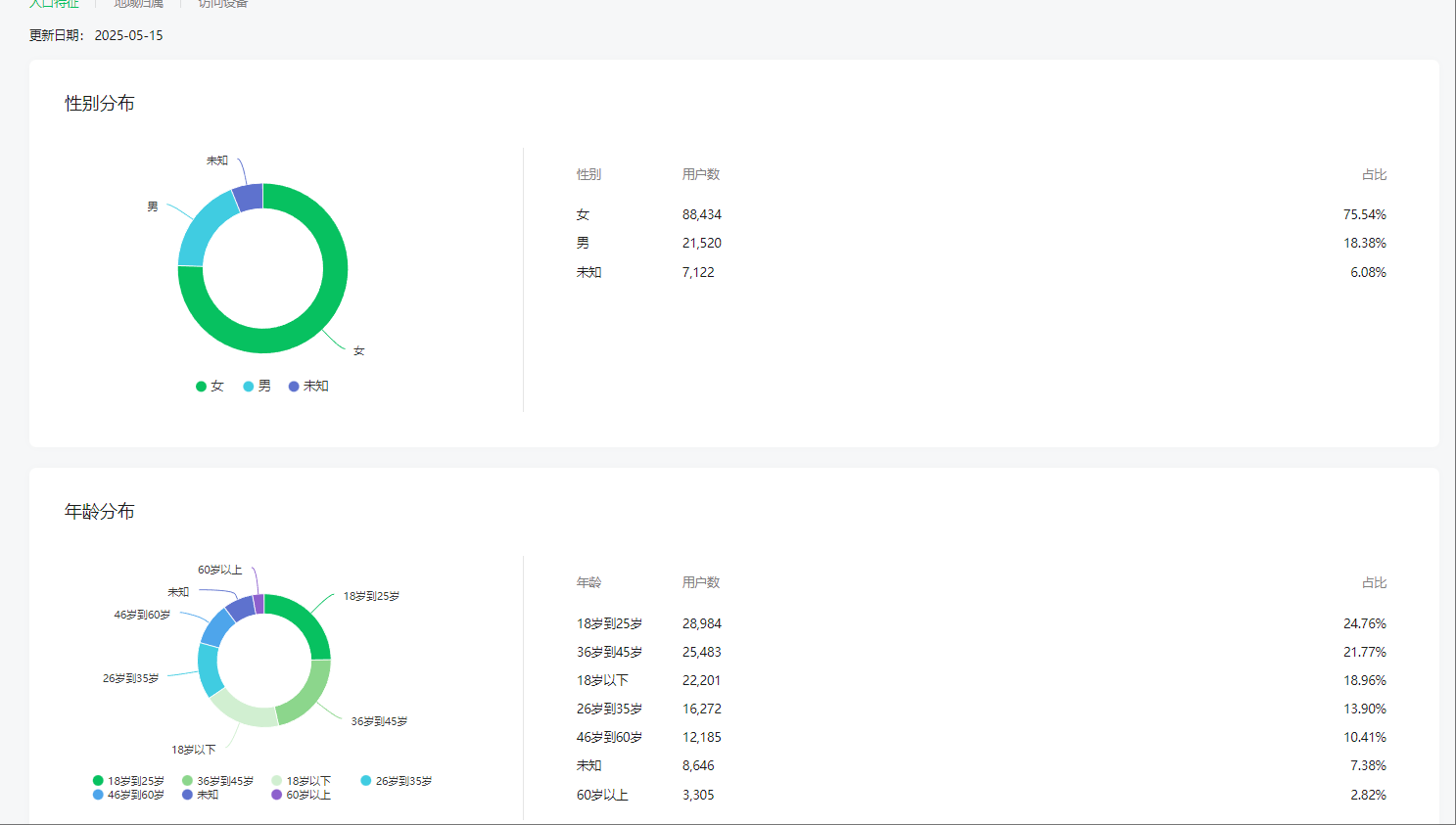Click the 性别分布 section title
The image size is (1456, 825).
[100, 104]
